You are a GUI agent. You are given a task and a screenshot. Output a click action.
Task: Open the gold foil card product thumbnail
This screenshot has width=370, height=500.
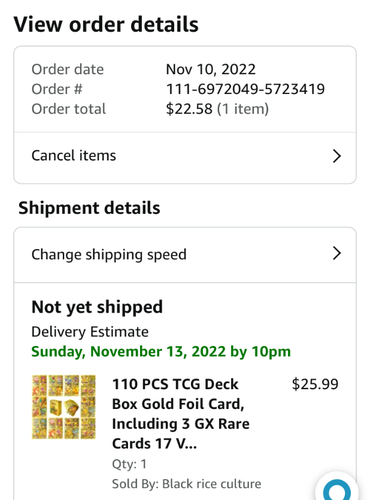[x=64, y=407]
